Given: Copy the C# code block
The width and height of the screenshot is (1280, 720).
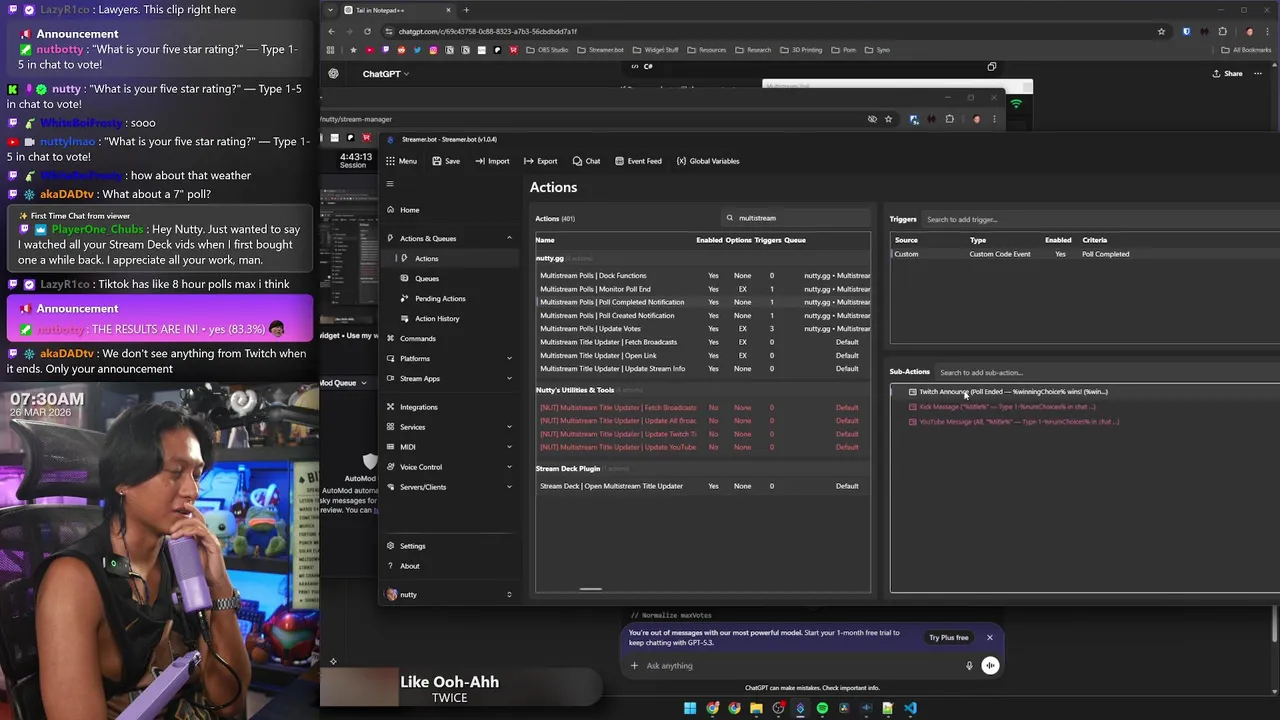Looking at the screenshot, I should click(x=992, y=67).
